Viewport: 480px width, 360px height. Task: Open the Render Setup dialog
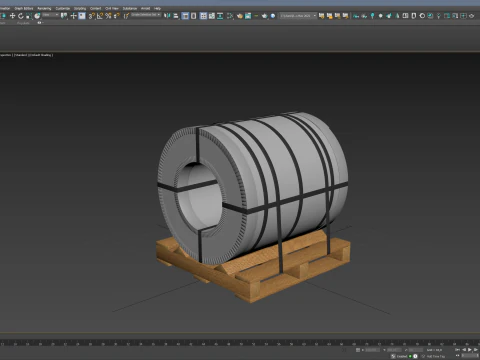(x=240, y=16)
